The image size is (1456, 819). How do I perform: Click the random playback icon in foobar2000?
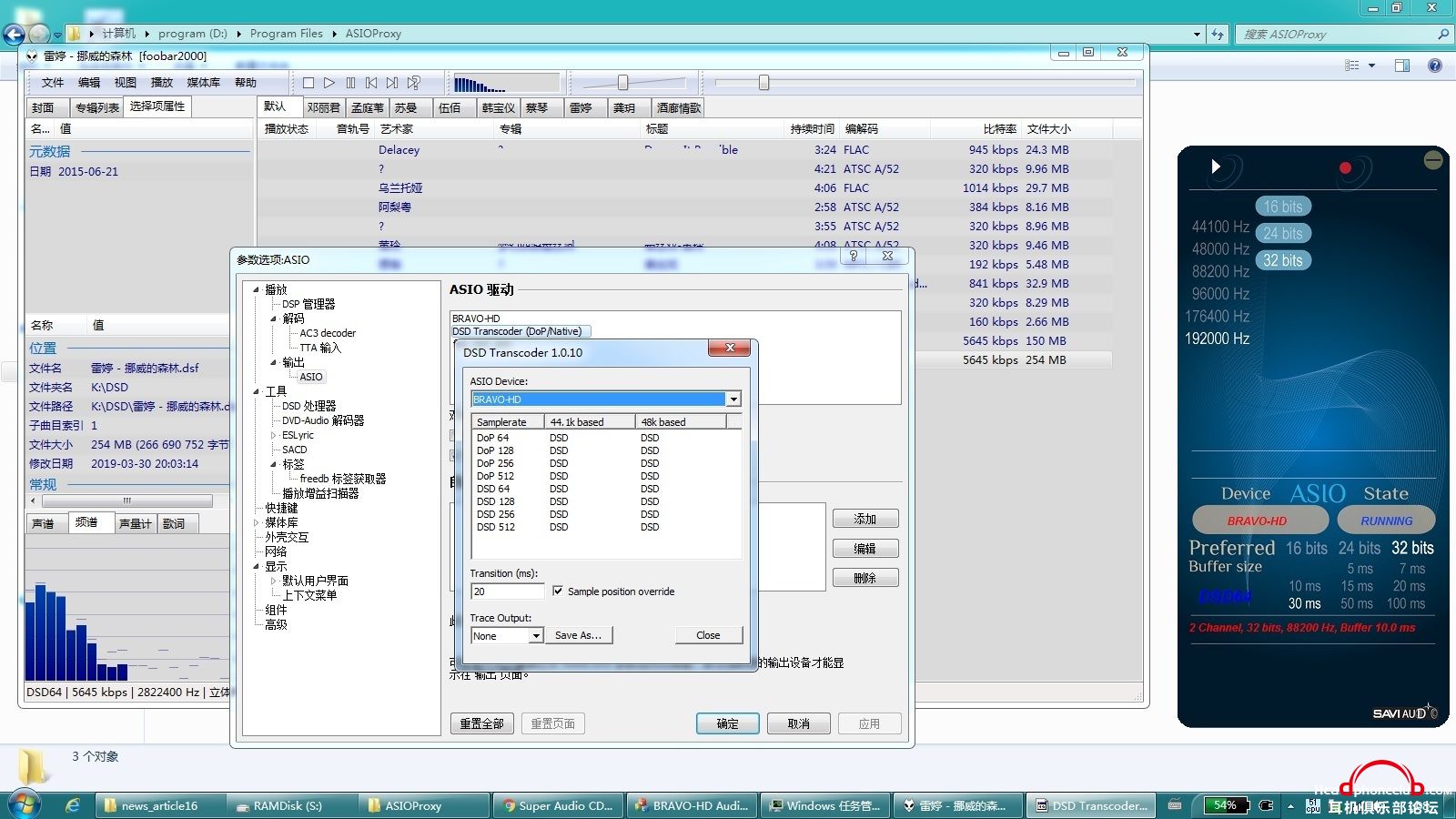tap(414, 83)
